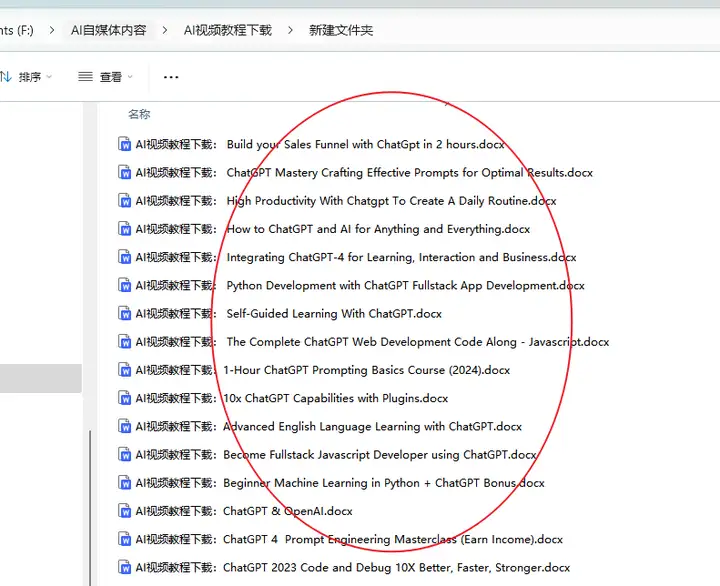720x586 pixels.
Task: Open the View (查看) dropdown
Action: tap(106, 77)
